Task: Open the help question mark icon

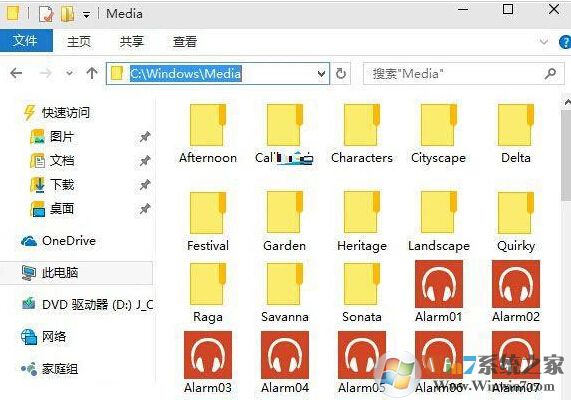Action: coord(564,42)
